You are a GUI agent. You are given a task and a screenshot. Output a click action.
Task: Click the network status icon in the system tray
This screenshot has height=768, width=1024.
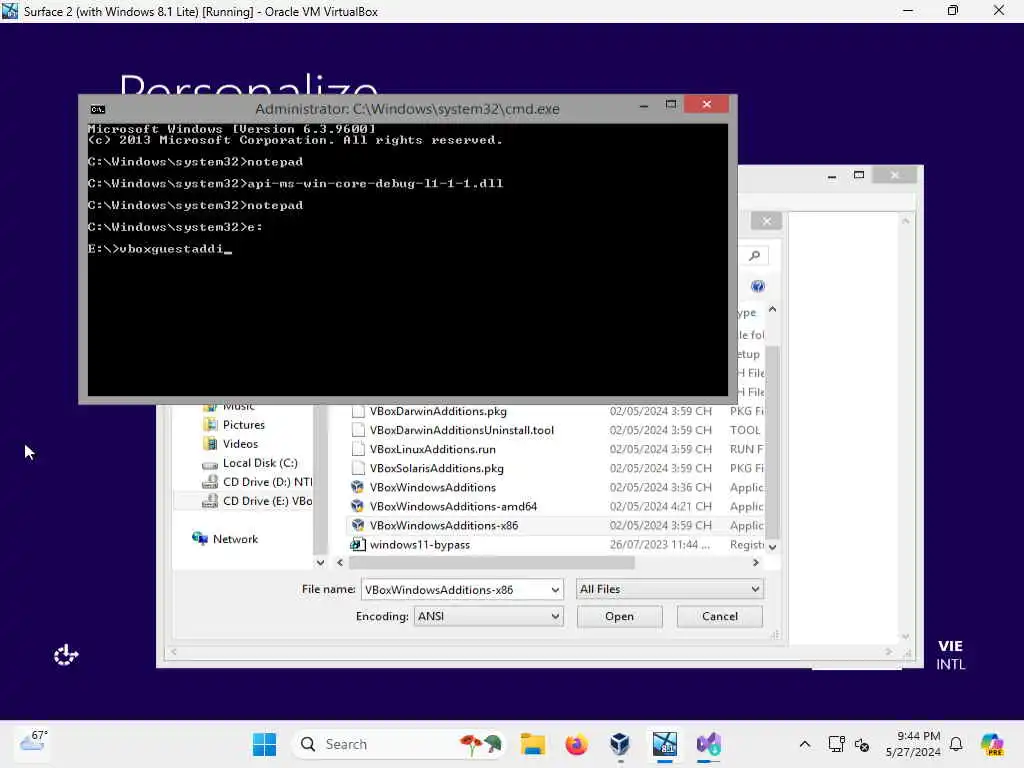pos(836,744)
